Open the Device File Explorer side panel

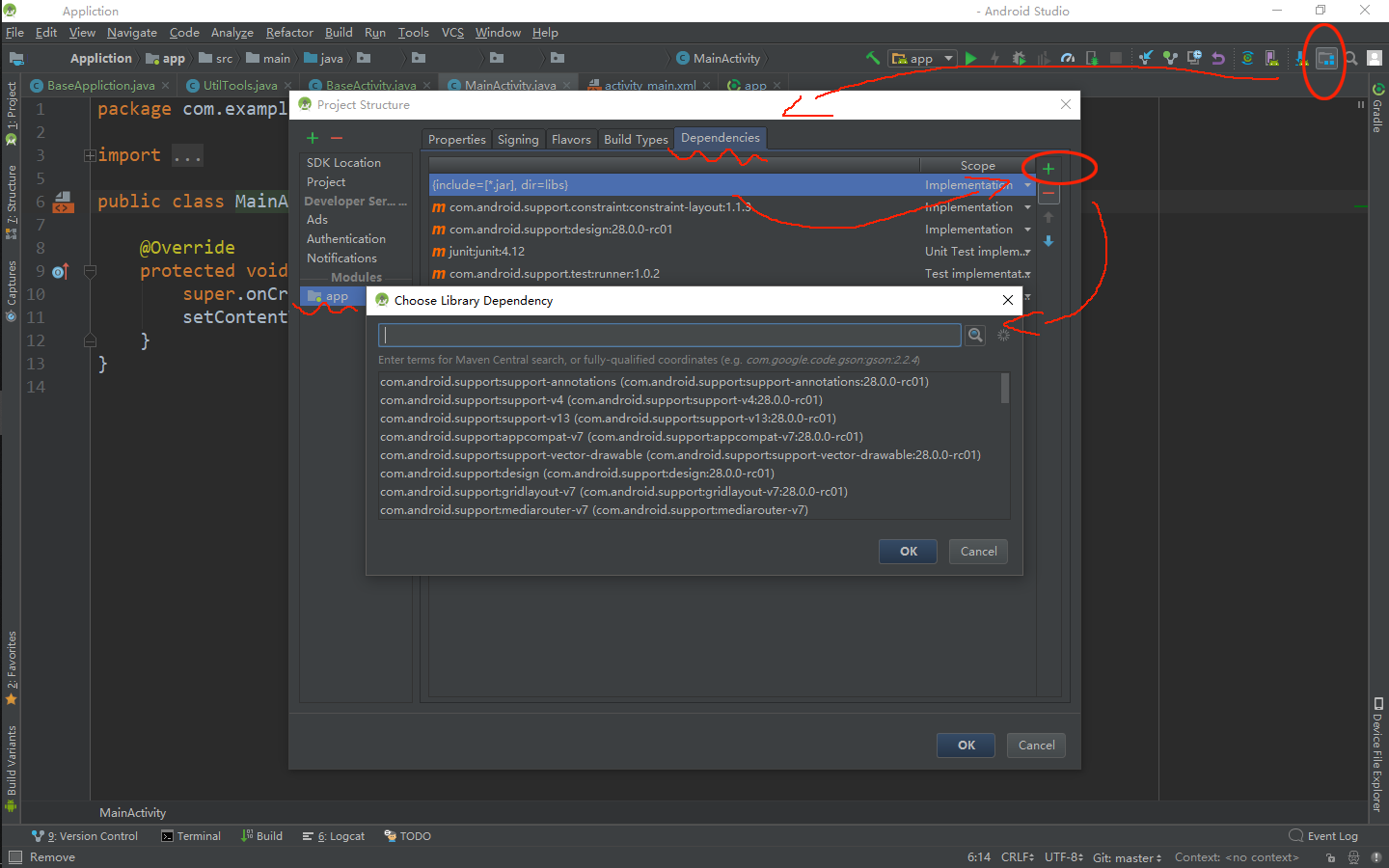pyautogui.click(x=1377, y=754)
